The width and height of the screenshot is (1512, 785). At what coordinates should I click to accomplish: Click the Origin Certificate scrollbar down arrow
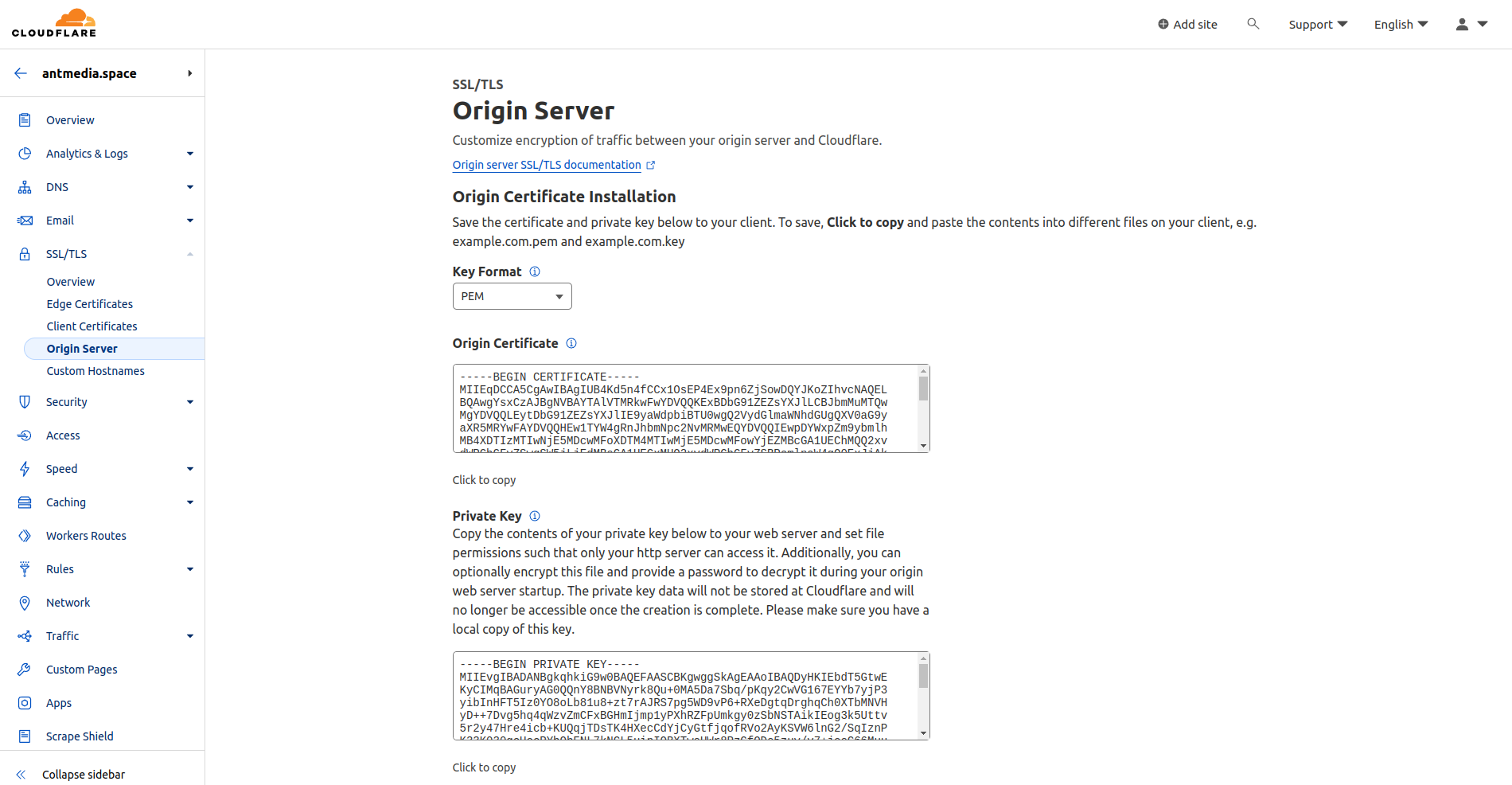(923, 446)
